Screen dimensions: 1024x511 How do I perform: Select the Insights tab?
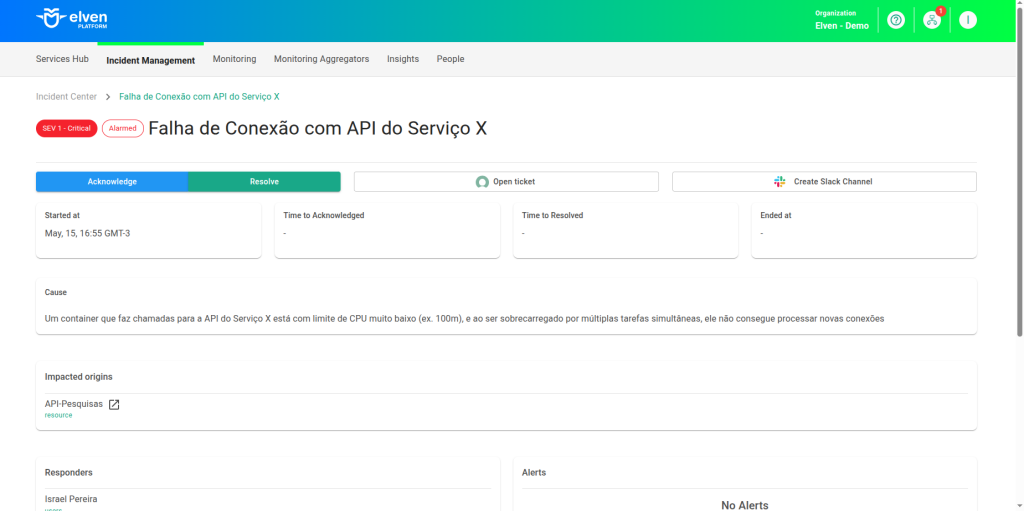[x=403, y=59]
